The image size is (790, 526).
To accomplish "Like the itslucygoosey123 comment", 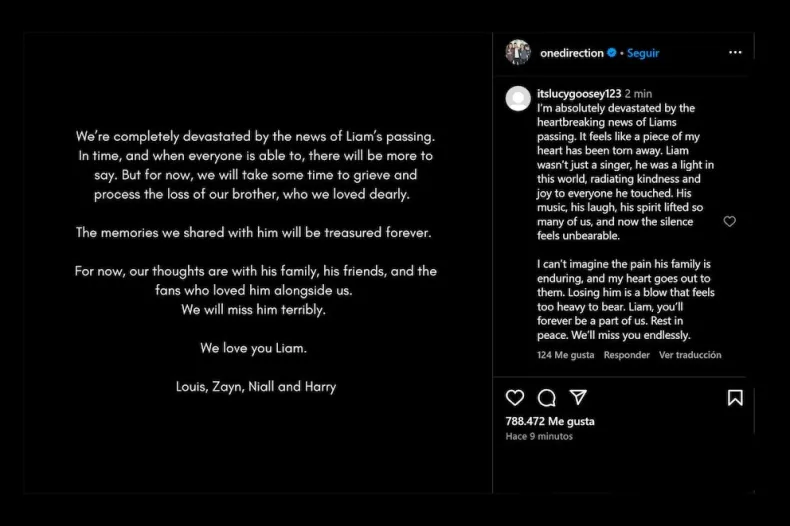I will 729,222.
